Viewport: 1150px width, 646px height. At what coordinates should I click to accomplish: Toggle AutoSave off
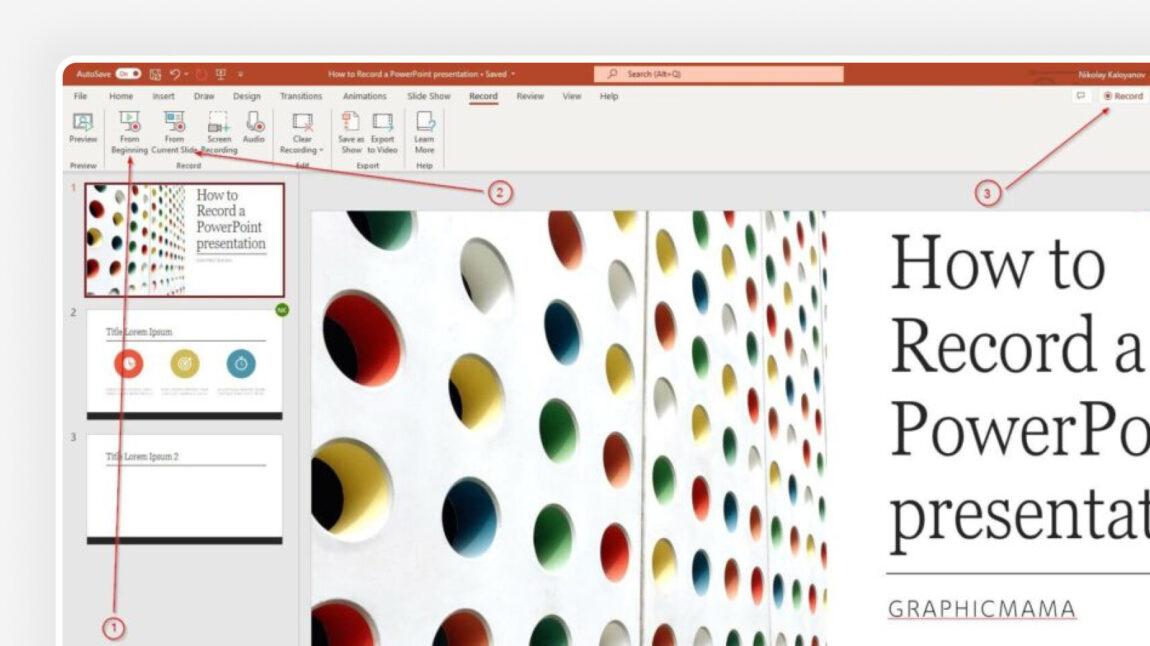point(126,74)
